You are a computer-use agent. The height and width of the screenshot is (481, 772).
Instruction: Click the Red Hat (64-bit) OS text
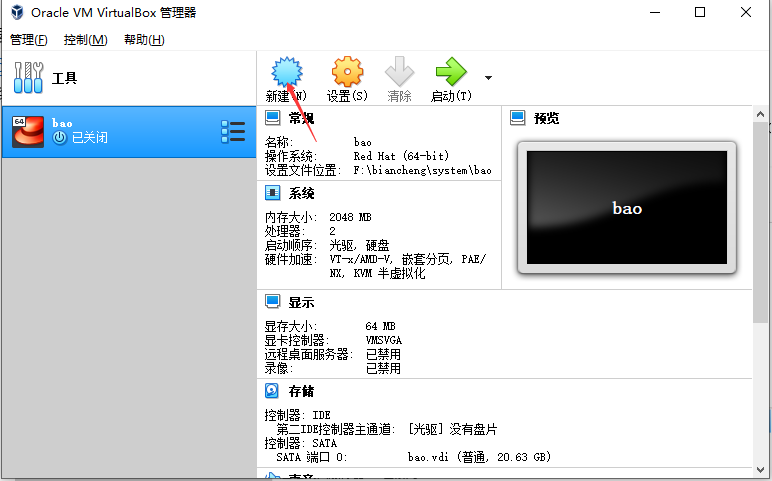(x=401, y=156)
